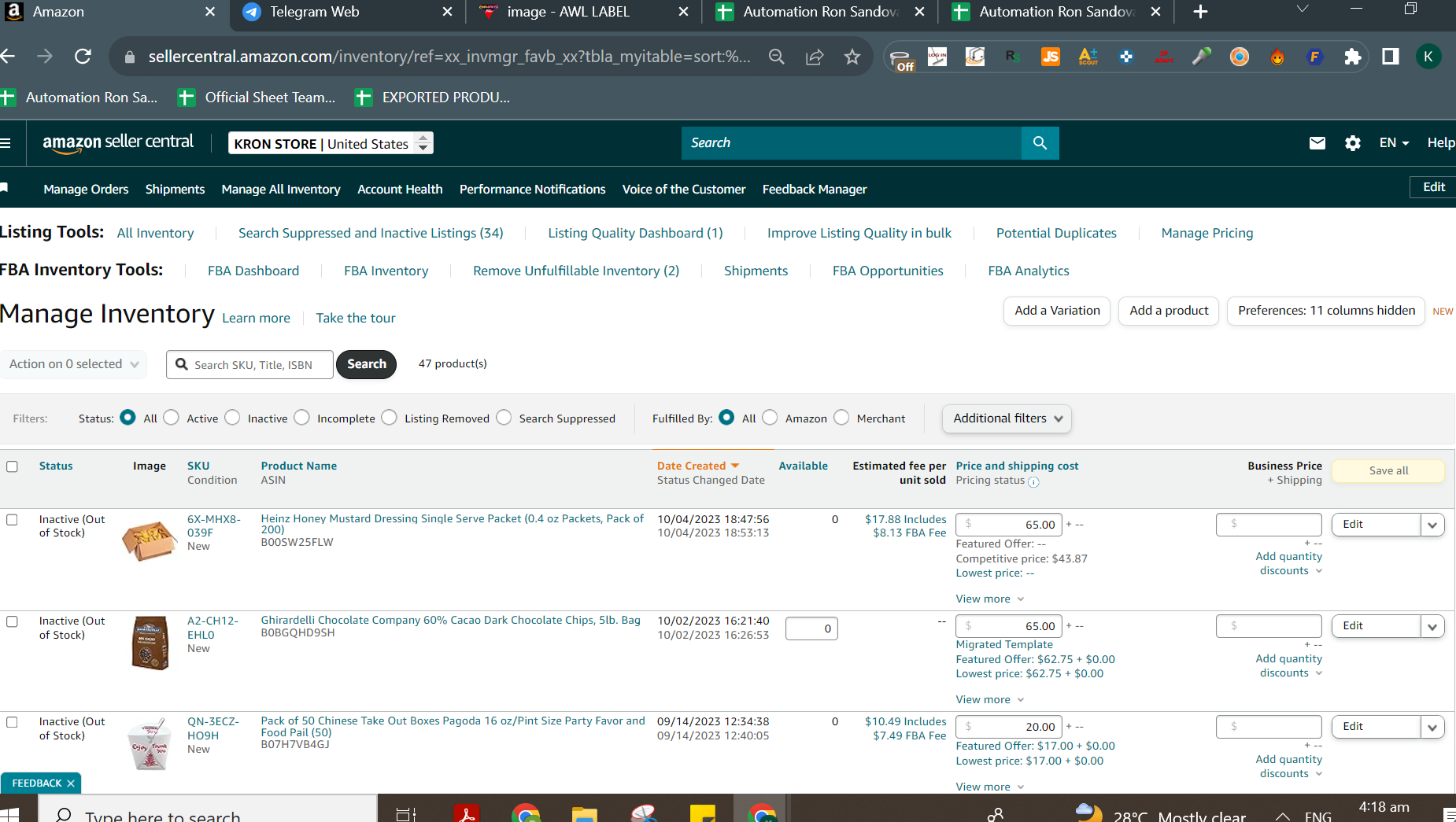1456x822 pixels.
Task: Open the Seller Central messages envelope icon
Action: [x=1317, y=143]
